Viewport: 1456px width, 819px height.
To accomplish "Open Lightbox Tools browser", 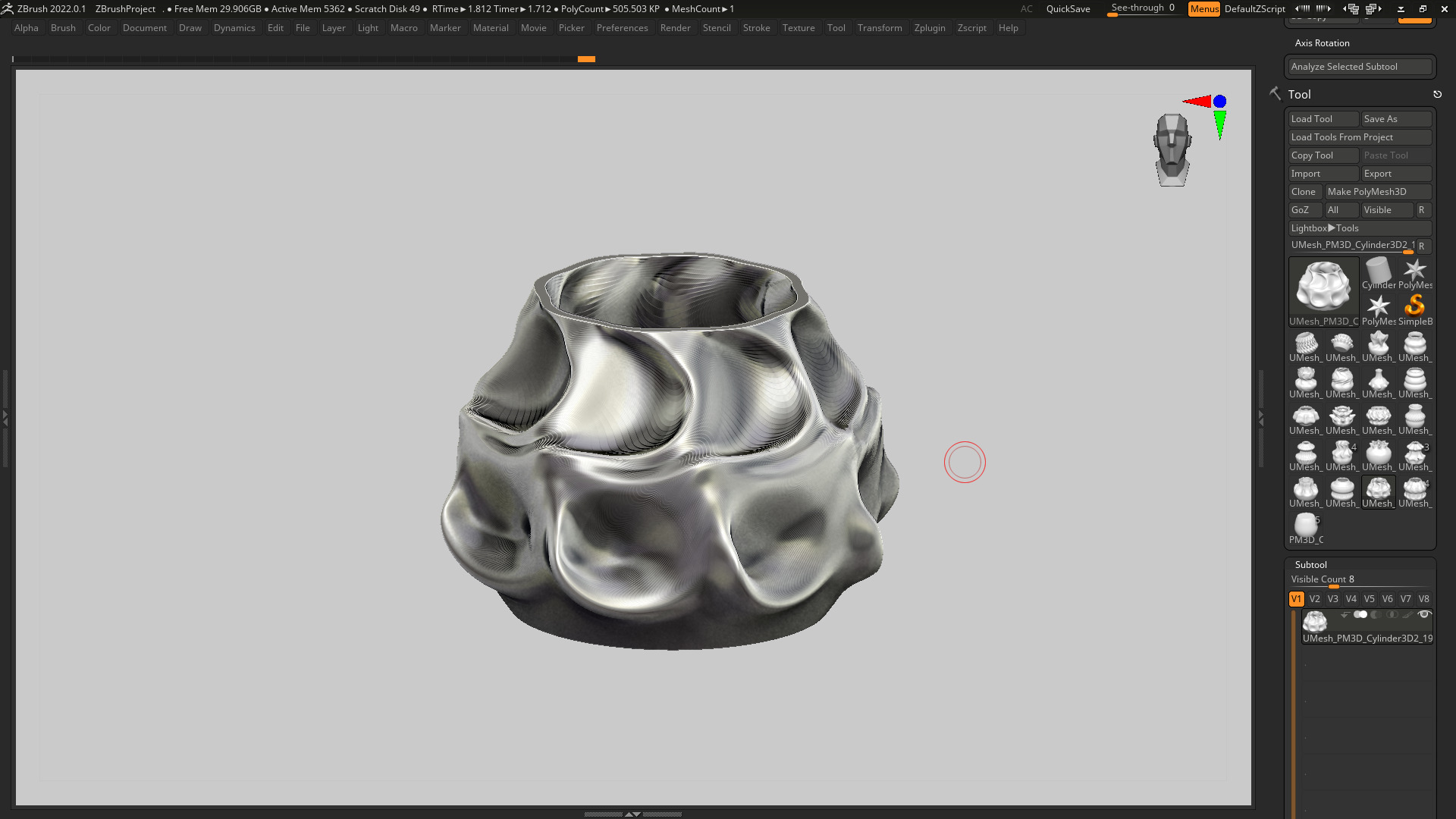I will coord(1360,227).
